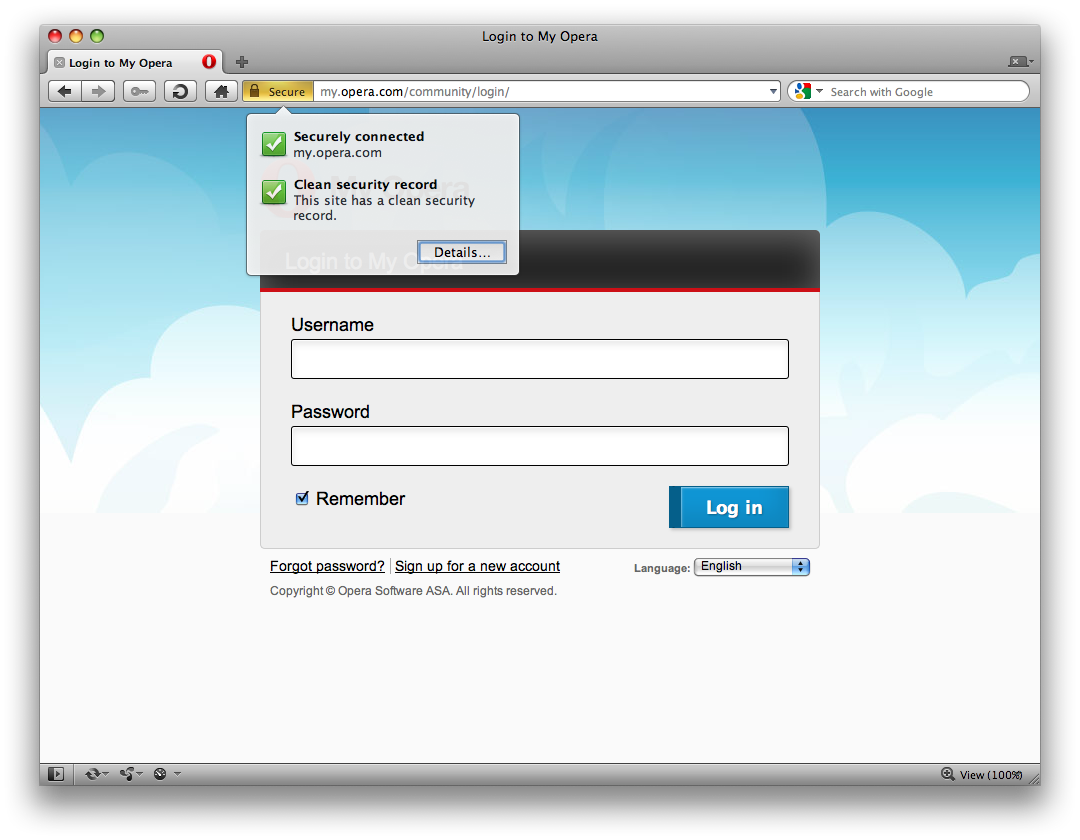1080x840 pixels.
Task: Uncheck the Remember checkbox
Action: coord(302,499)
